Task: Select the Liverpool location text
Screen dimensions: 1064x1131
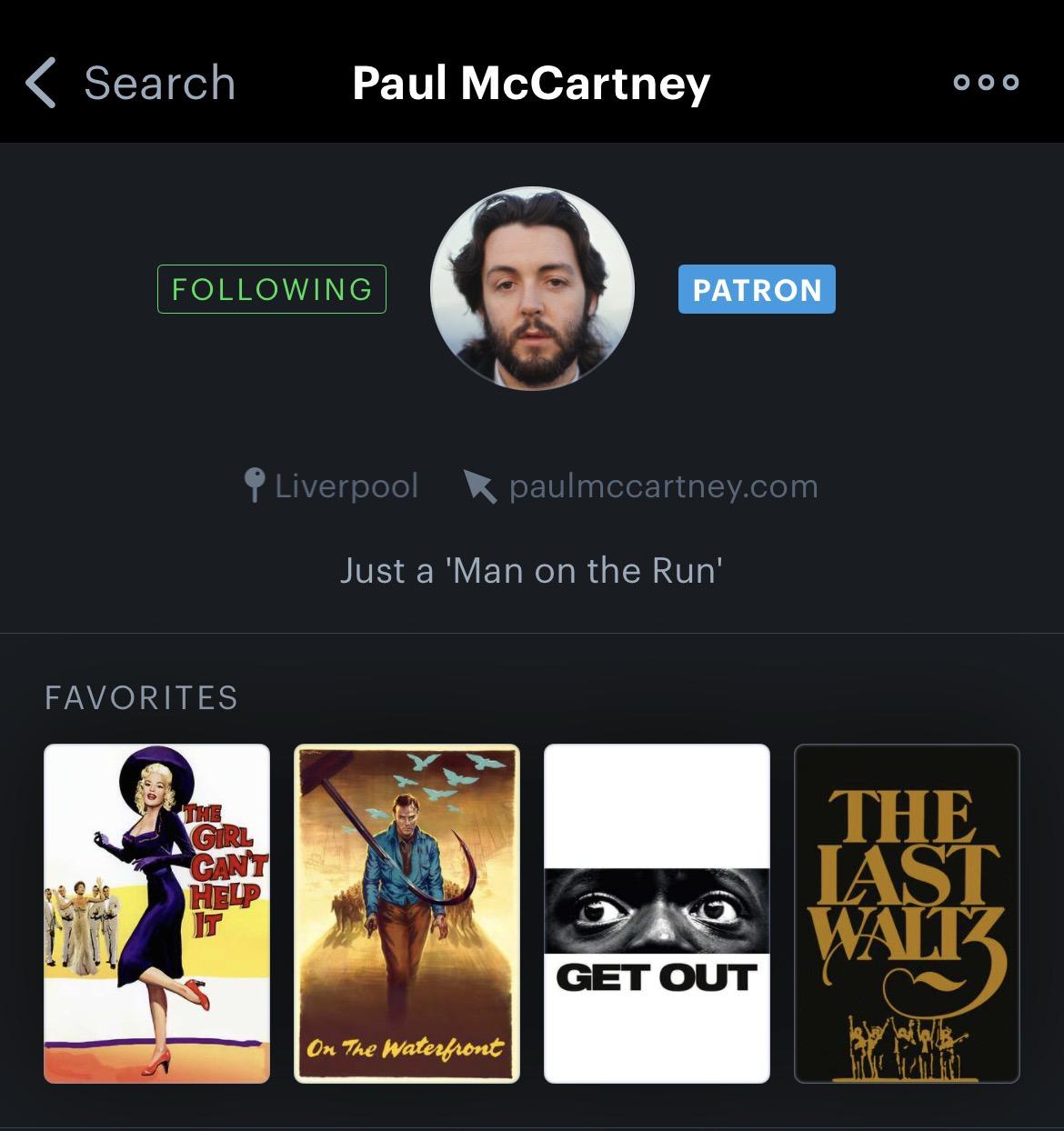Action: (346, 486)
